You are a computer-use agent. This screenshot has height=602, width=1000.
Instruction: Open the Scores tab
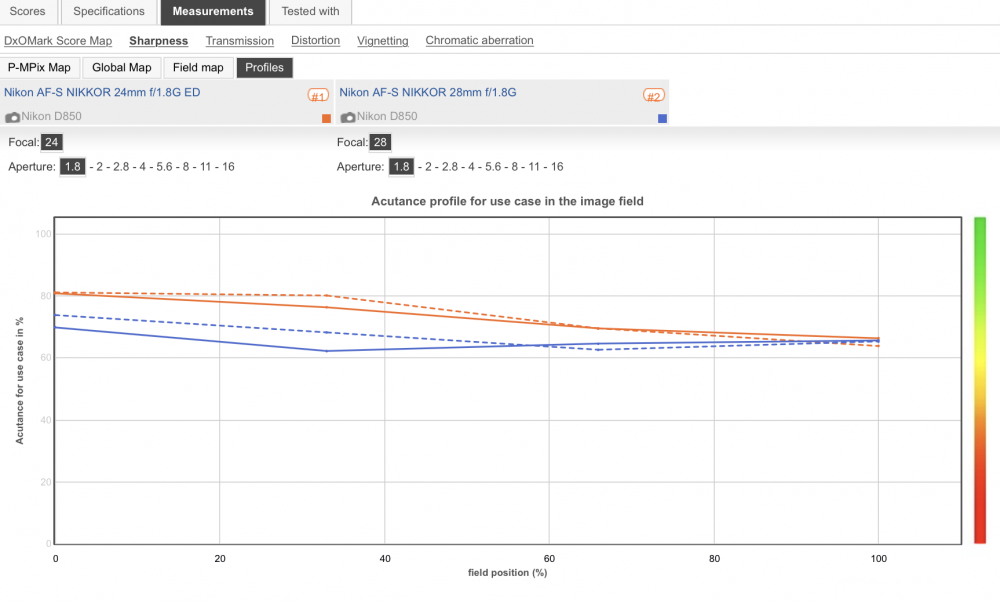27,11
